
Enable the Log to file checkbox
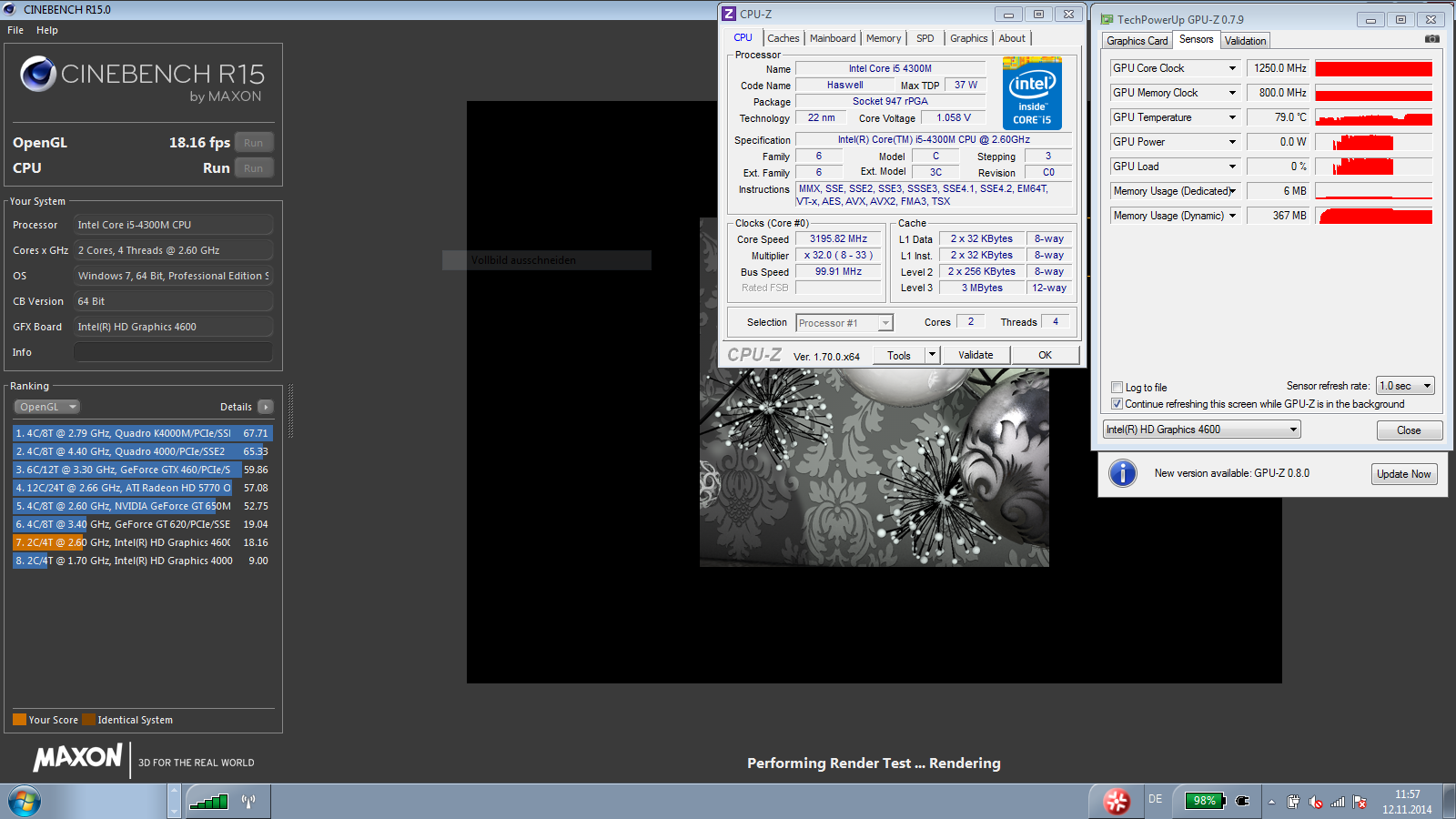(x=1117, y=388)
